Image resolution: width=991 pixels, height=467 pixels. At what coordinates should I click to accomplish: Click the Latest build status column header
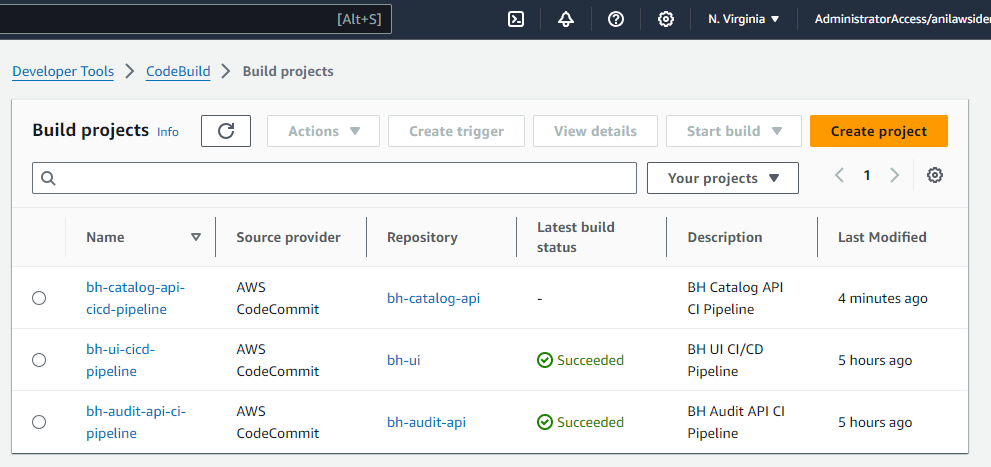(x=576, y=237)
